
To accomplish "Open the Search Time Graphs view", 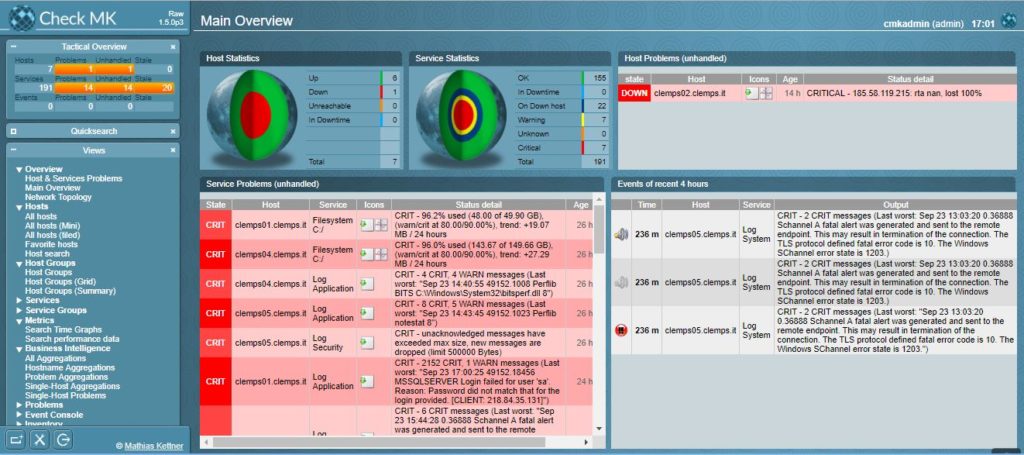I will 63,330.
